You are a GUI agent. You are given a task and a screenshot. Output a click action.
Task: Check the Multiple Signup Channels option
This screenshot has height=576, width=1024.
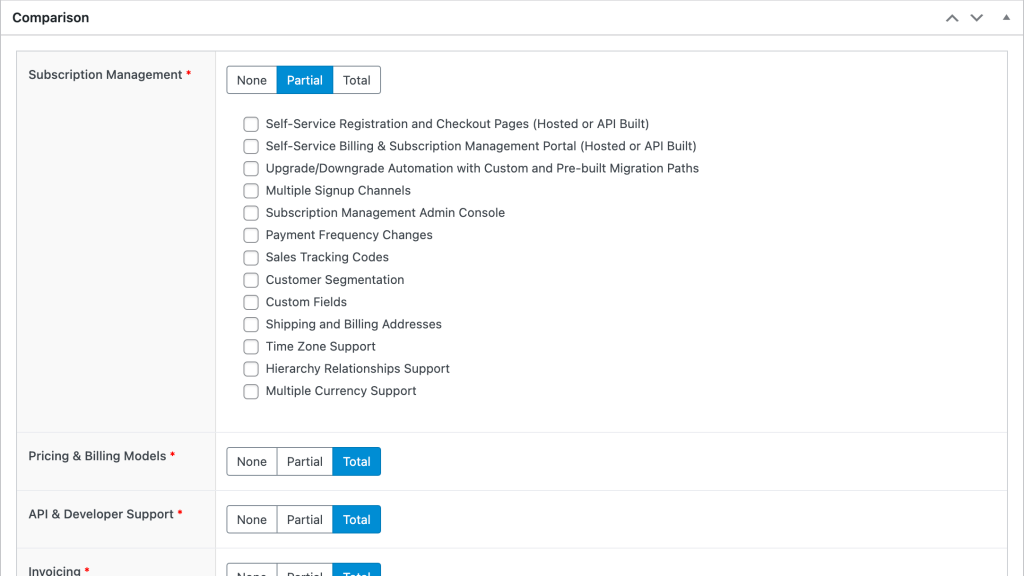[251, 191]
